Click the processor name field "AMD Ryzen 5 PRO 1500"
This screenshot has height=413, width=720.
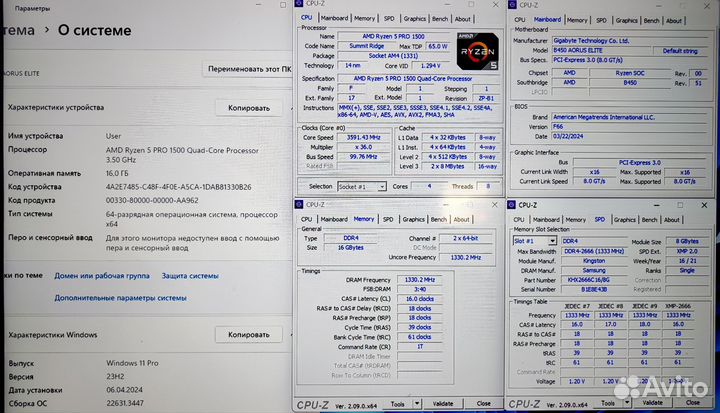[394, 36]
